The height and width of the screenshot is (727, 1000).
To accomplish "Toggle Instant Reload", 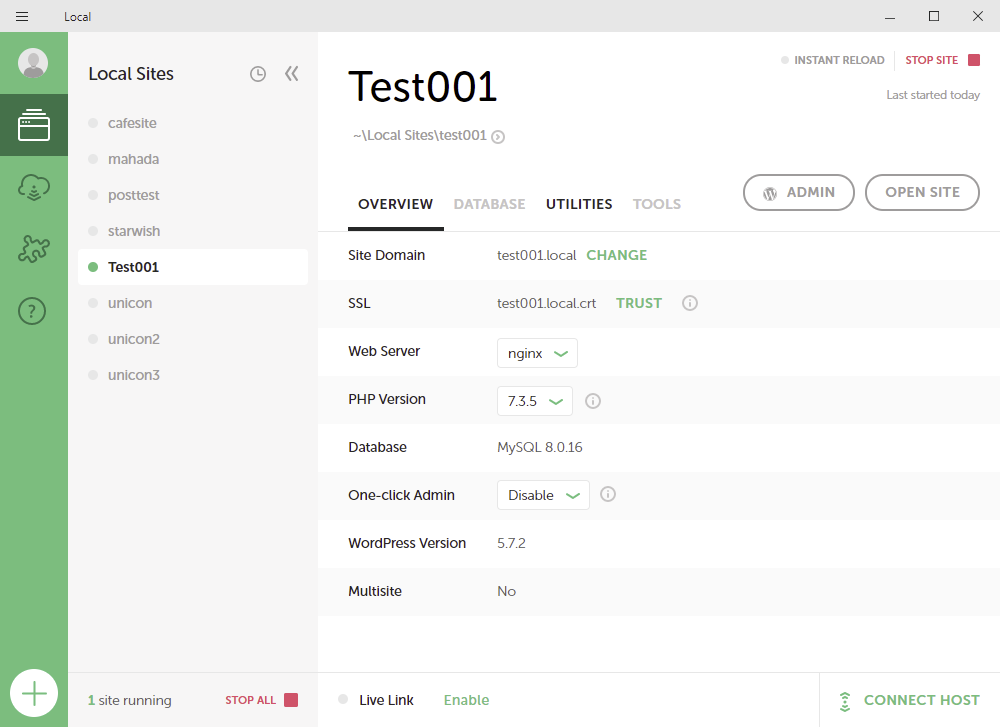I will click(833, 60).
